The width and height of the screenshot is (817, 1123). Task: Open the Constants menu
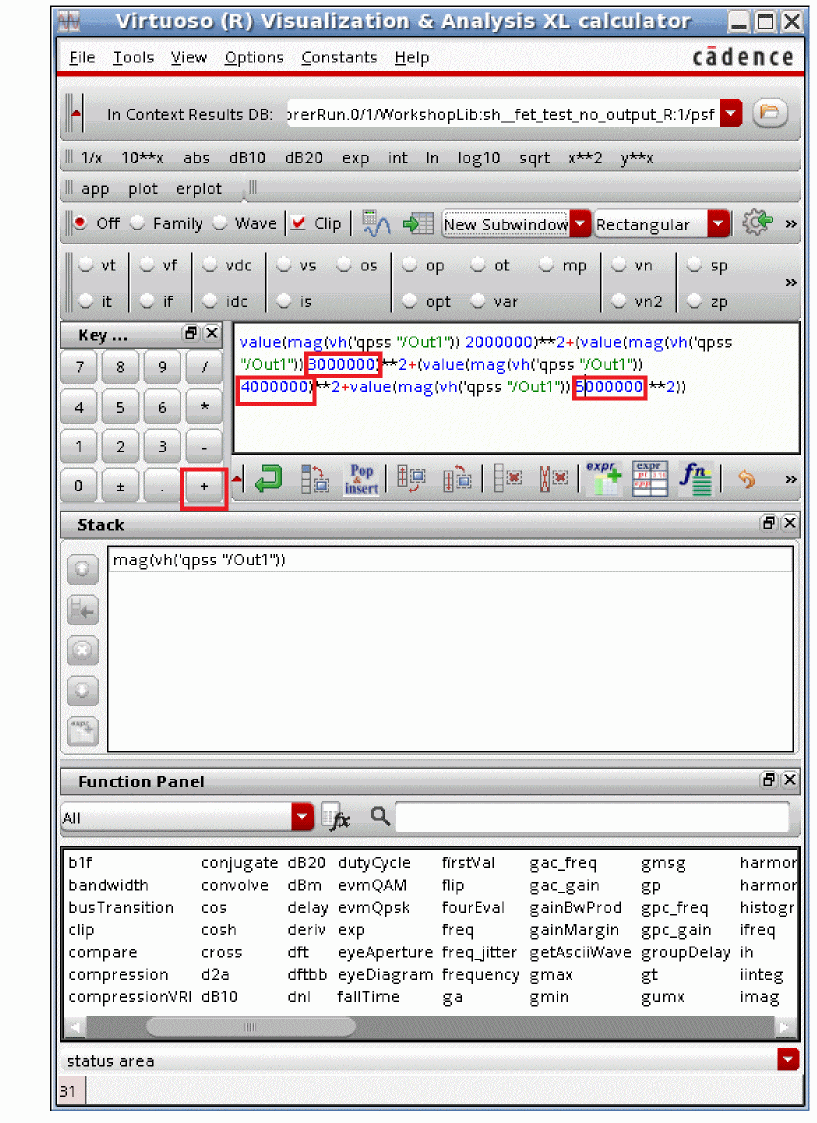tap(339, 57)
